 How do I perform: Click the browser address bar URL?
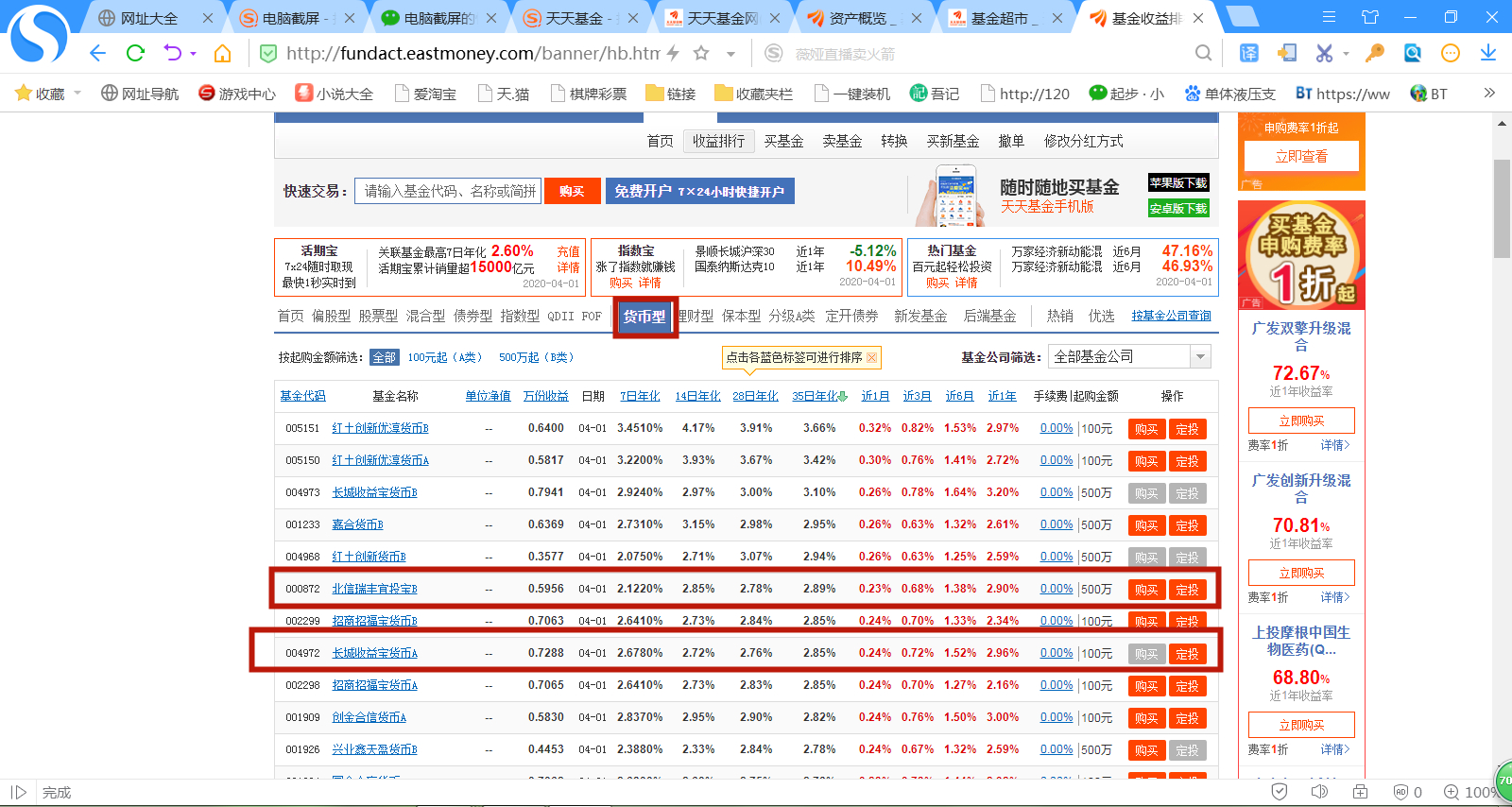point(472,54)
